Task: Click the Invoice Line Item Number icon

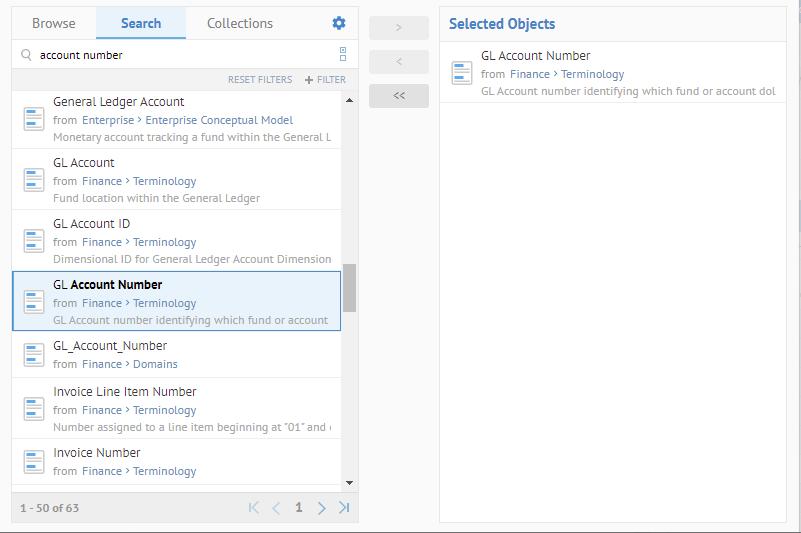Action: pyautogui.click(x=34, y=409)
